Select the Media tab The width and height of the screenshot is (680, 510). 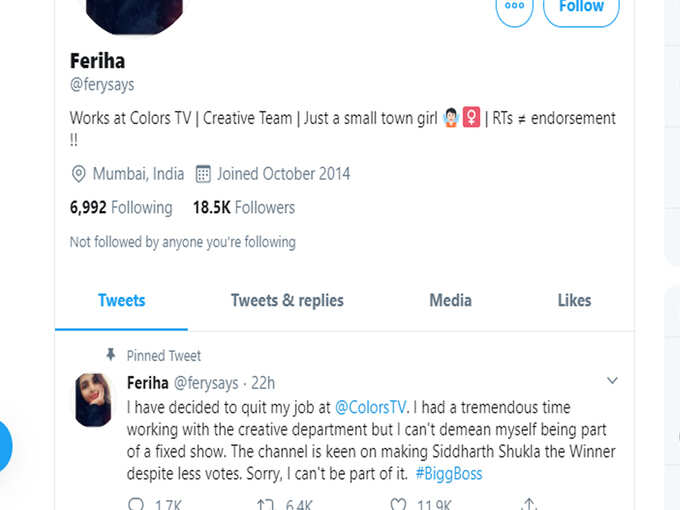[x=450, y=301]
